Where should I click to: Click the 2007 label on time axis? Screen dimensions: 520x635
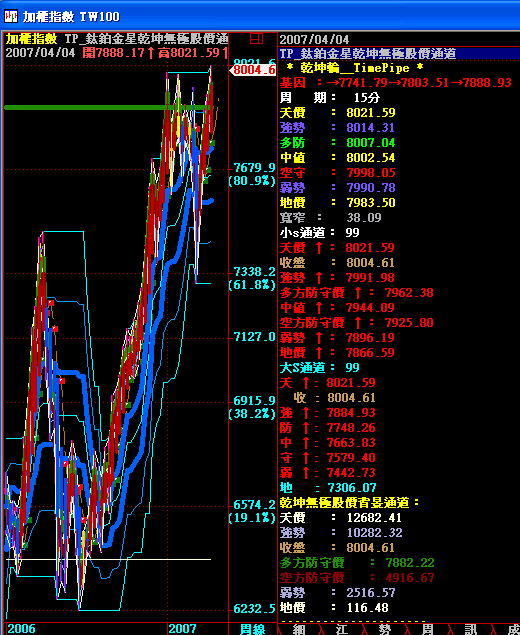182,629
